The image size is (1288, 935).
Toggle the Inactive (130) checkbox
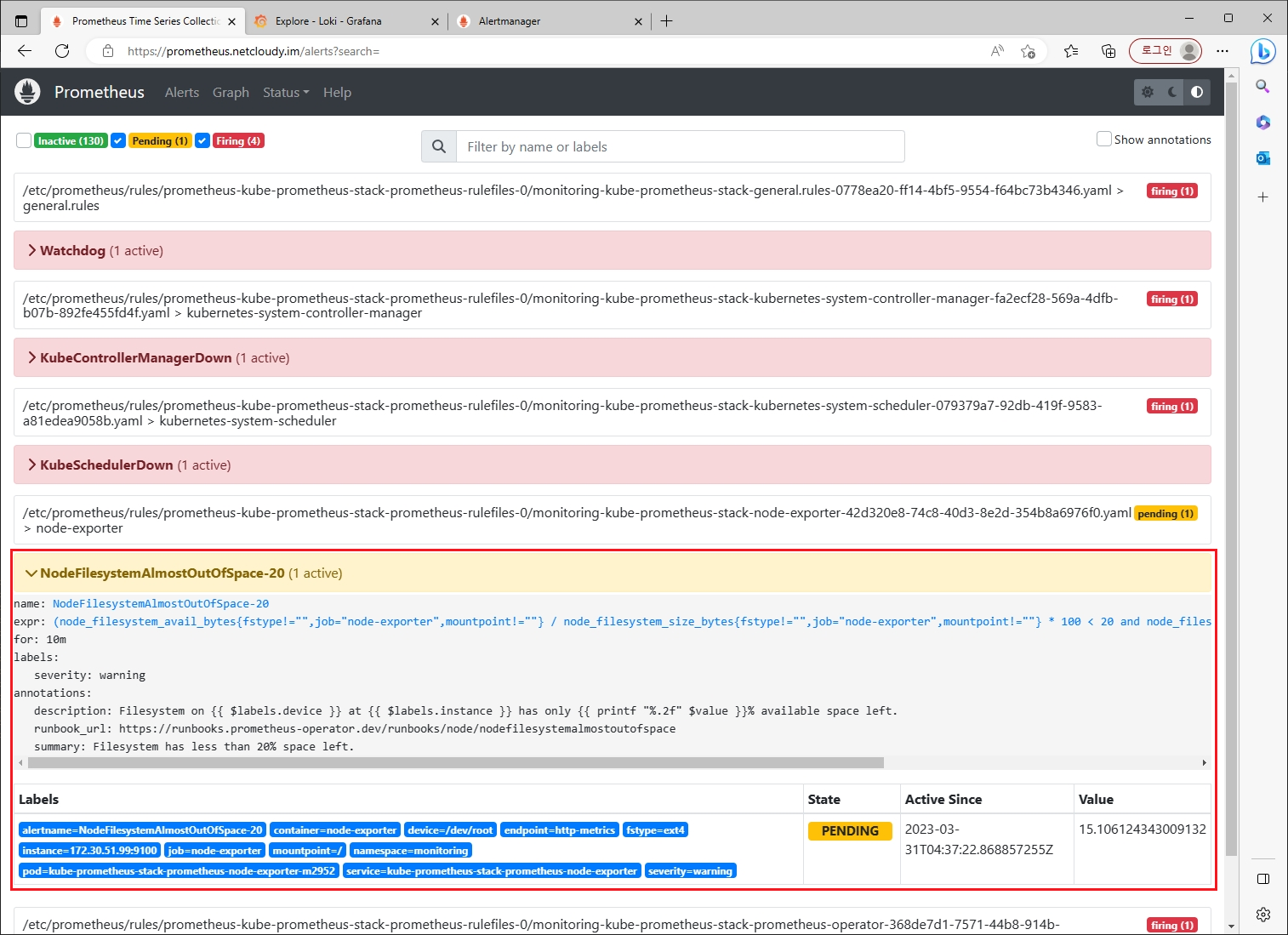[x=24, y=140]
